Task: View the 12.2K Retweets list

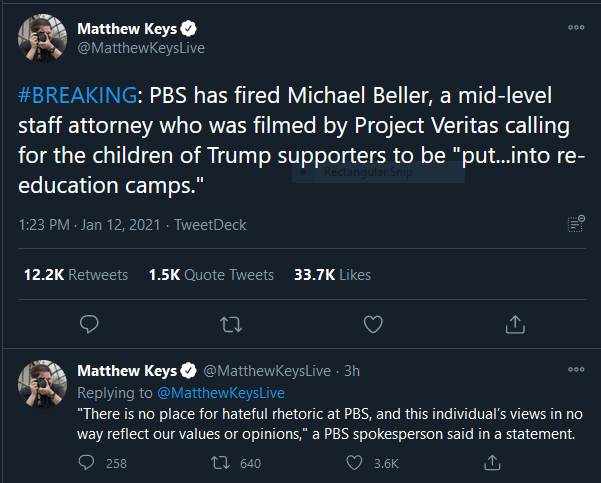Action: (76, 275)
